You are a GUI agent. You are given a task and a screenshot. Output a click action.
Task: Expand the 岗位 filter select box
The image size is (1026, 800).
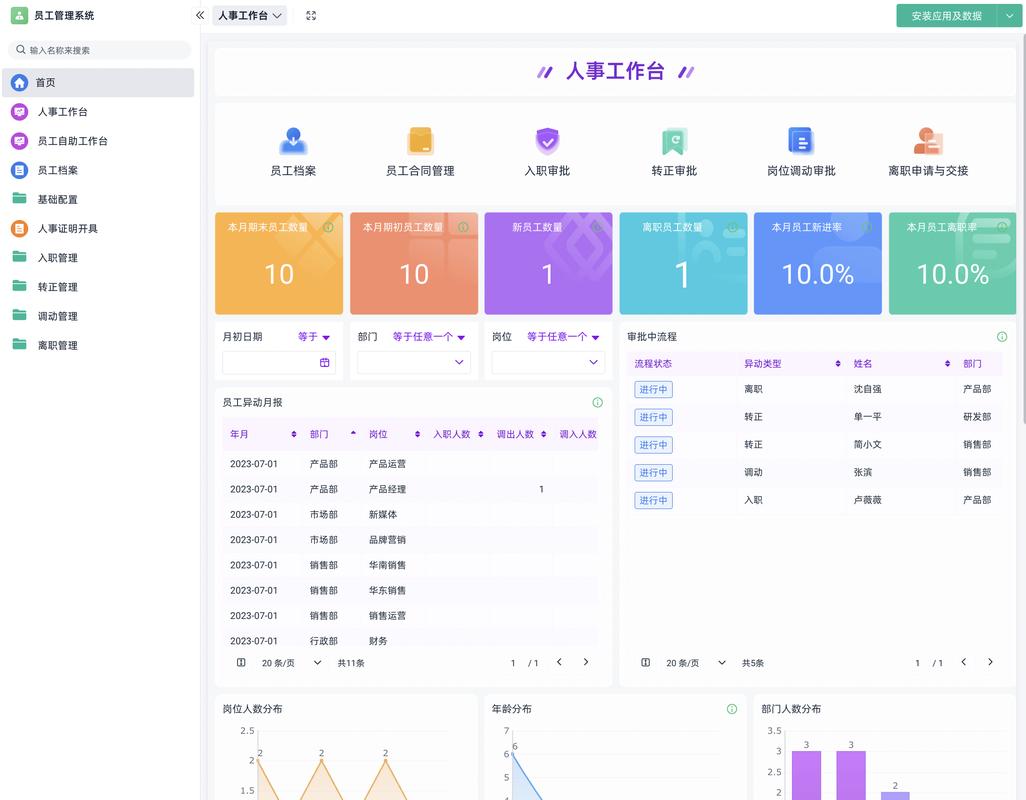pyautogui.click(x=548, y=362)
